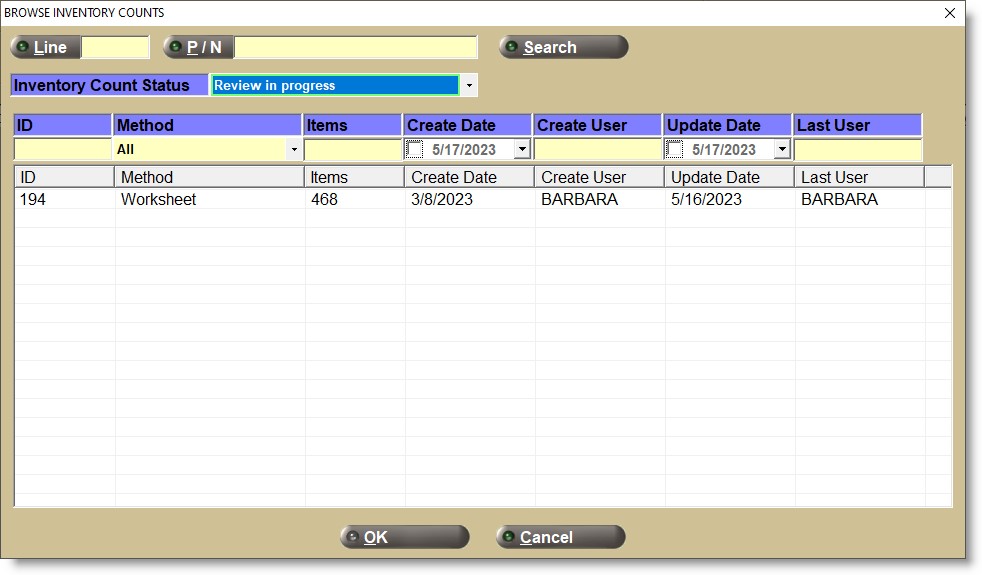Viewport: 982px width, 575px height.
Task: Focus the P / N text field
Action: (x=355, y=47)
